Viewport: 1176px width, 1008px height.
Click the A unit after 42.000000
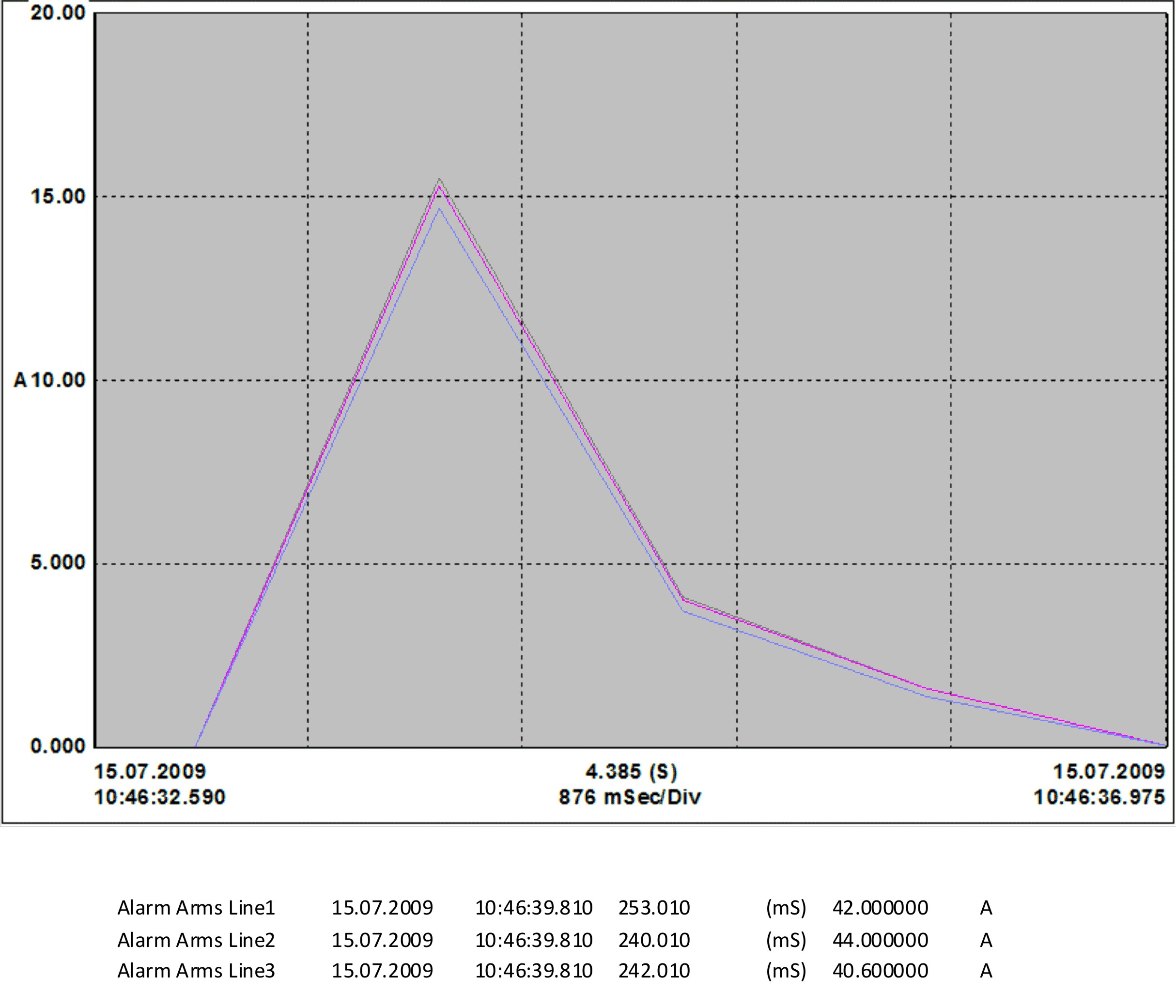click(x=987, y=909)
